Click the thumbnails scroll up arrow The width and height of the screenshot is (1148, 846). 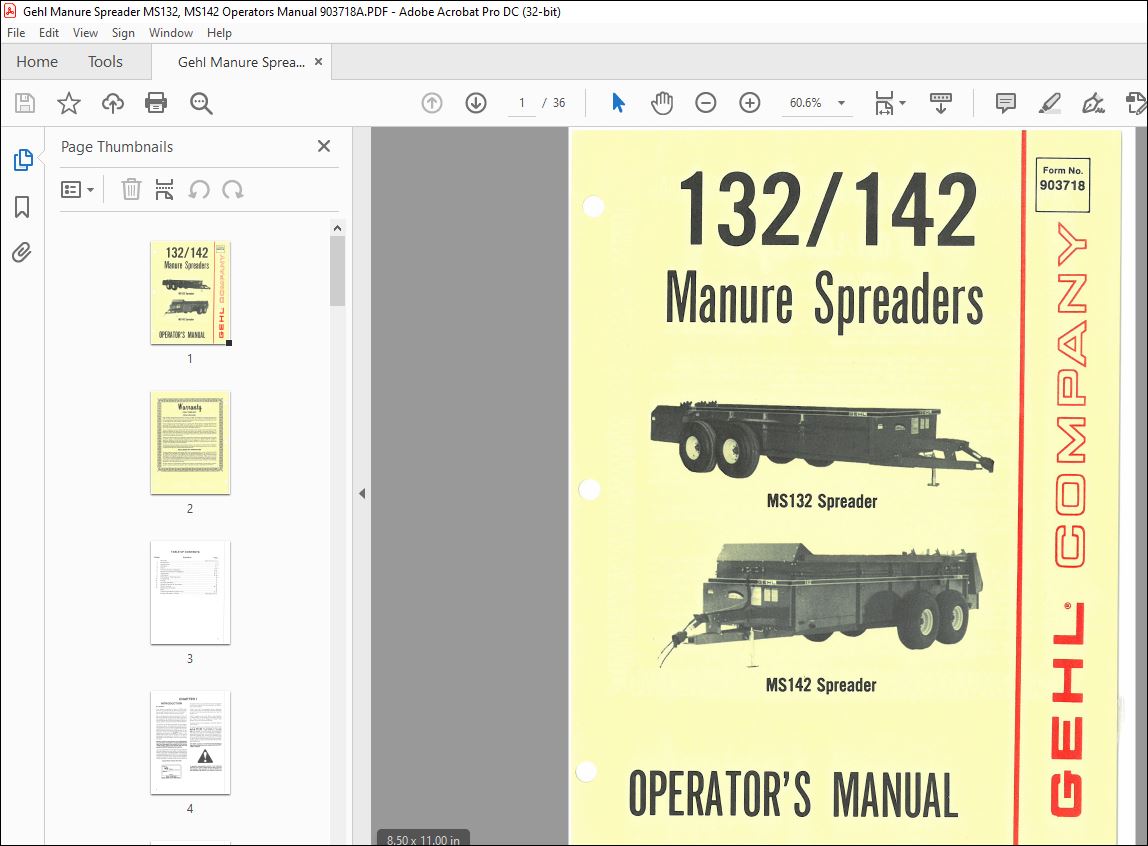(x=337, y=228)
